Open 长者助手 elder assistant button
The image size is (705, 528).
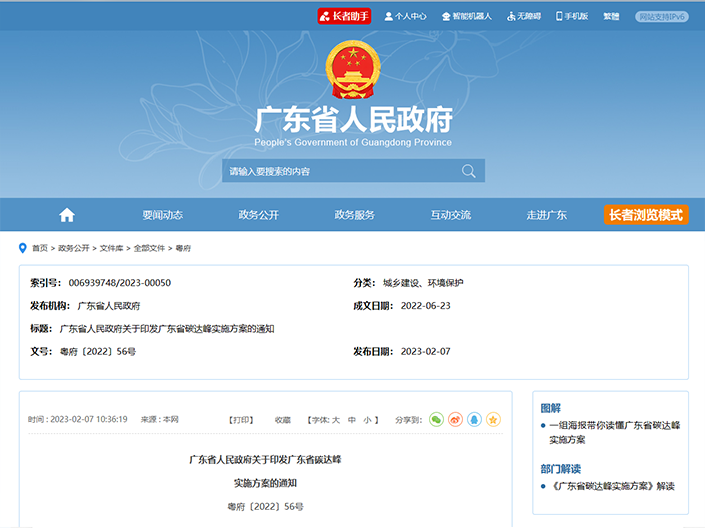click(x=343, y=16)
